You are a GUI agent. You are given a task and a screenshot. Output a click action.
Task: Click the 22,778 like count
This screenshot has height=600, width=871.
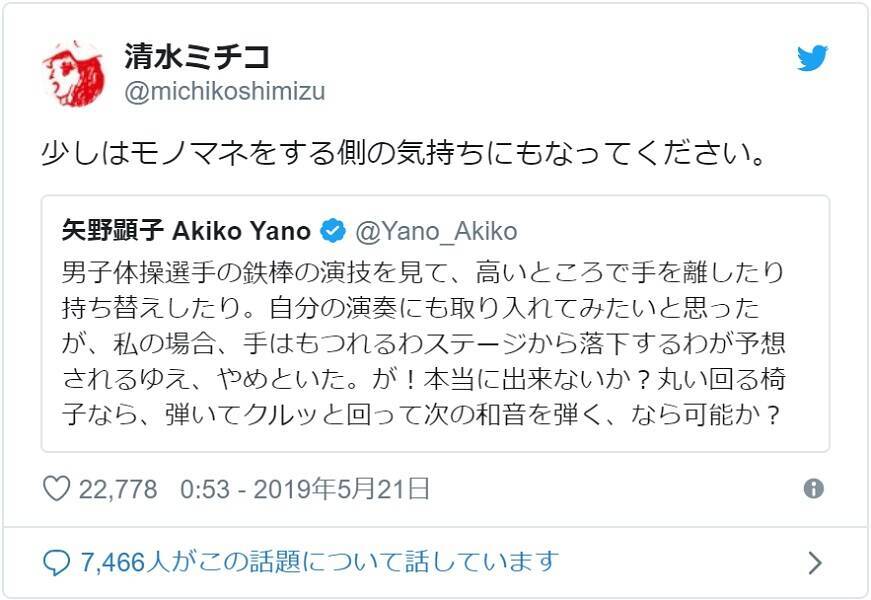(118, 489)
